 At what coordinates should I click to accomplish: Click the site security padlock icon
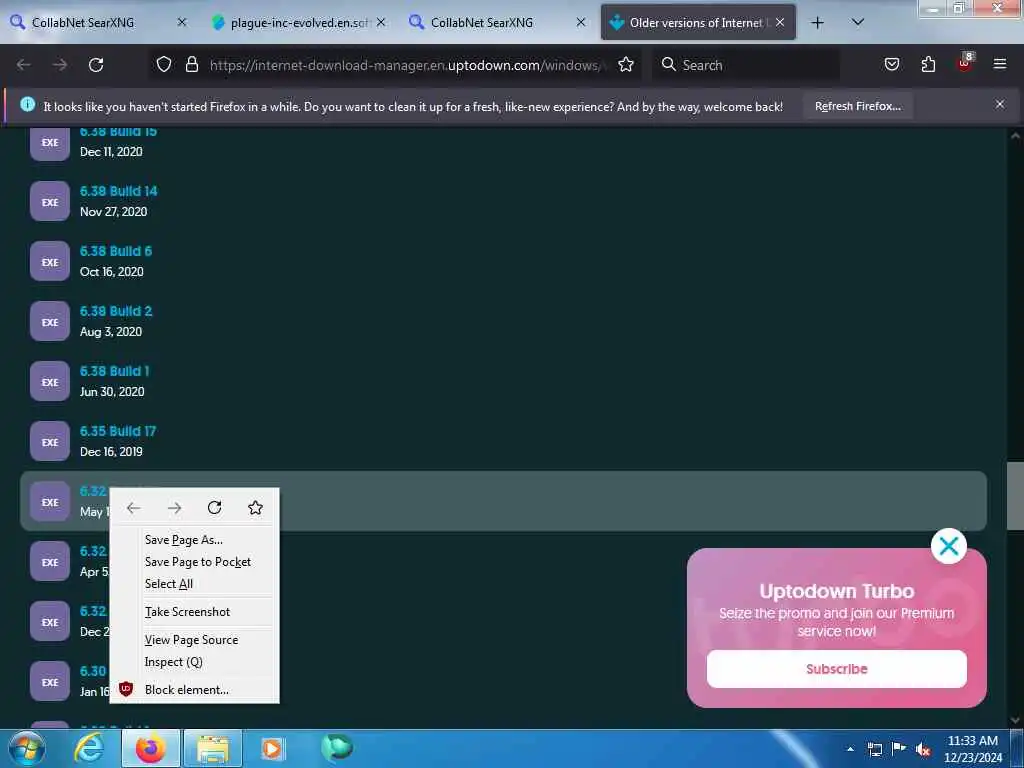click(x=191, y=64)
